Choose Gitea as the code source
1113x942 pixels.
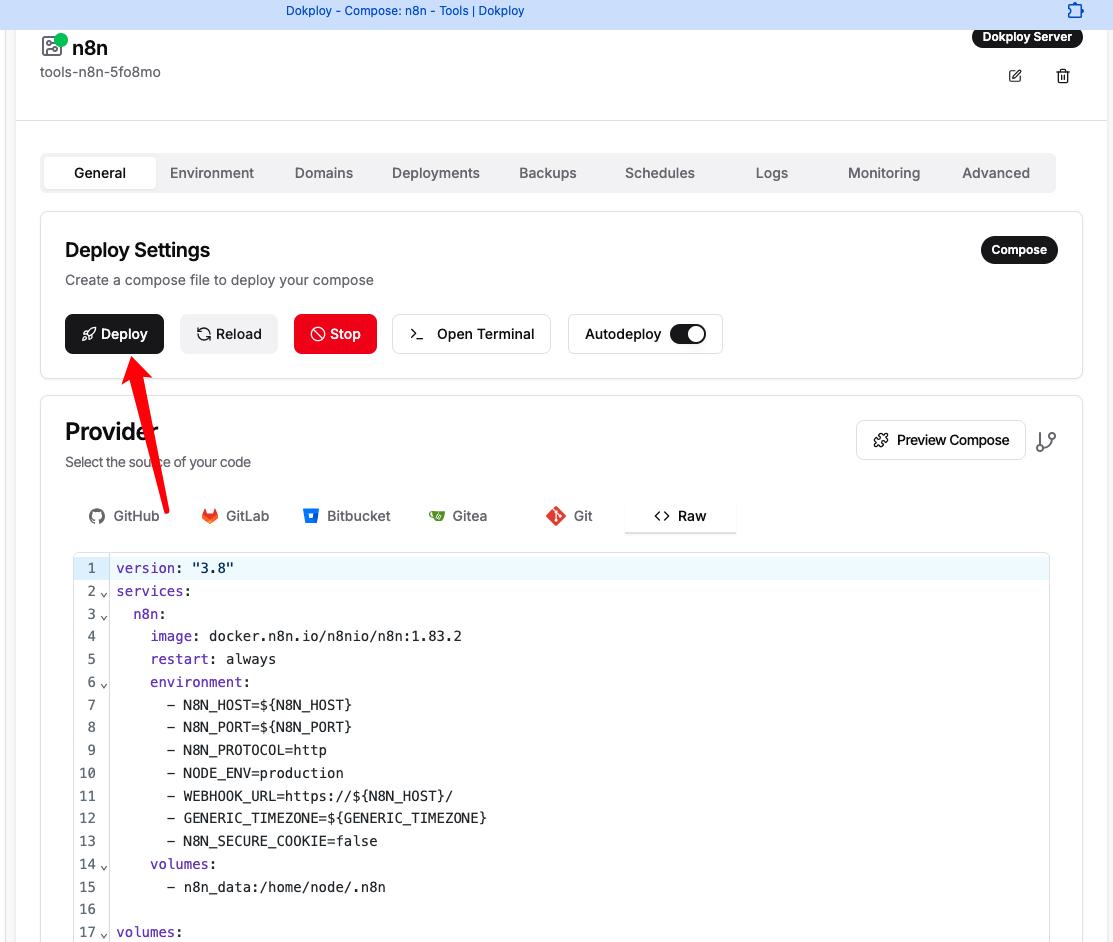pos(457,516)
